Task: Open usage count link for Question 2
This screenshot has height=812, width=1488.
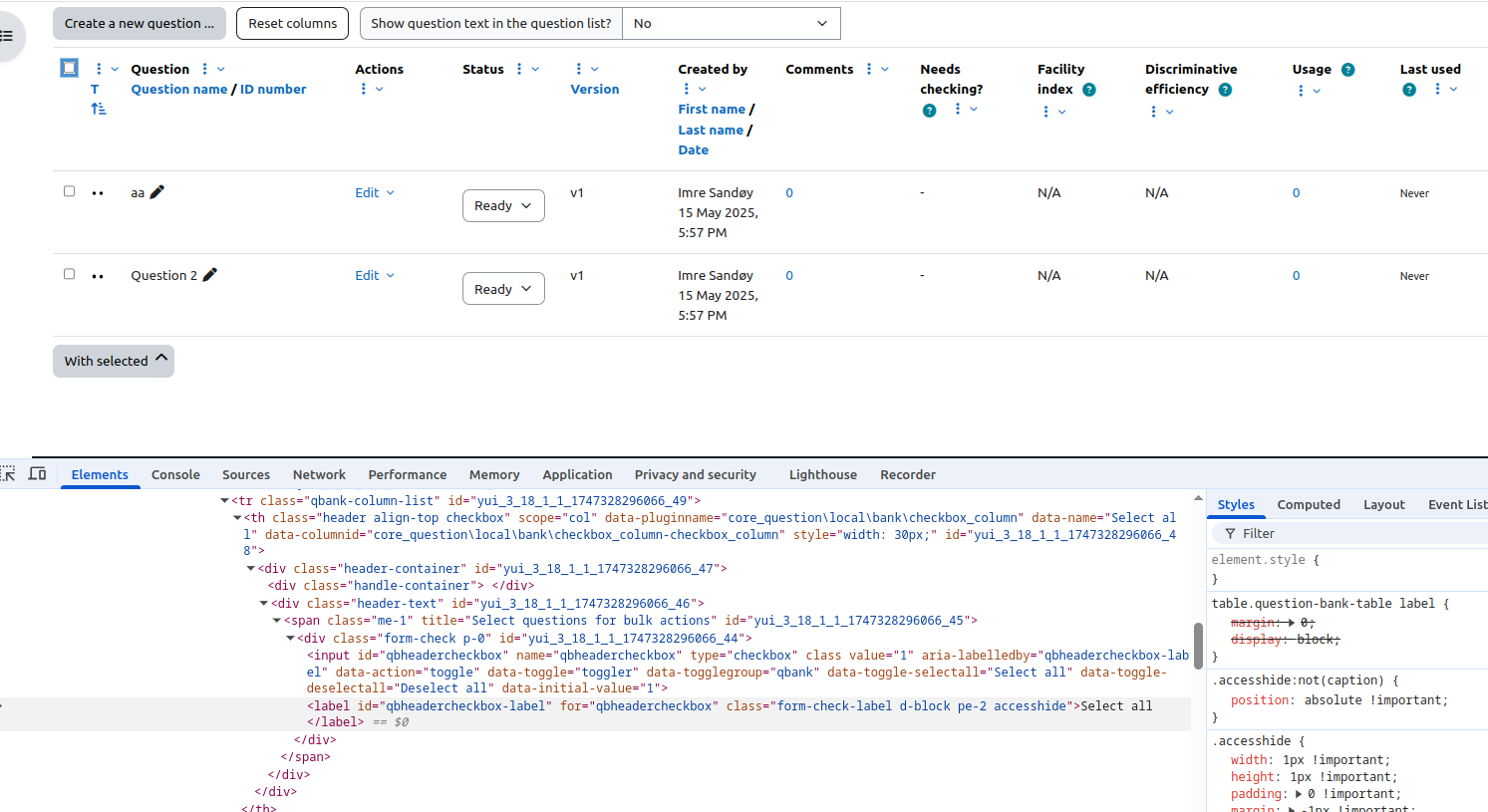Action: click(1296, 275)
